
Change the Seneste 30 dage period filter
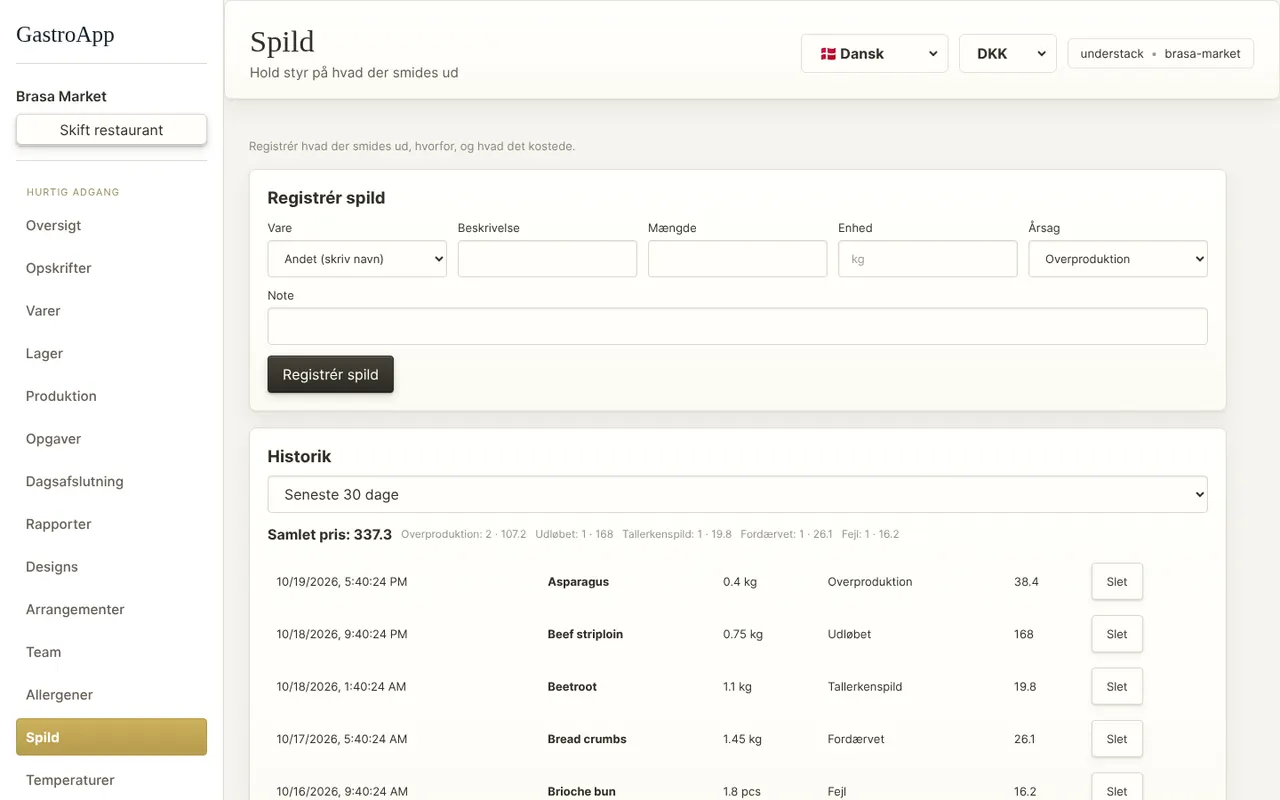click(737, 494)
